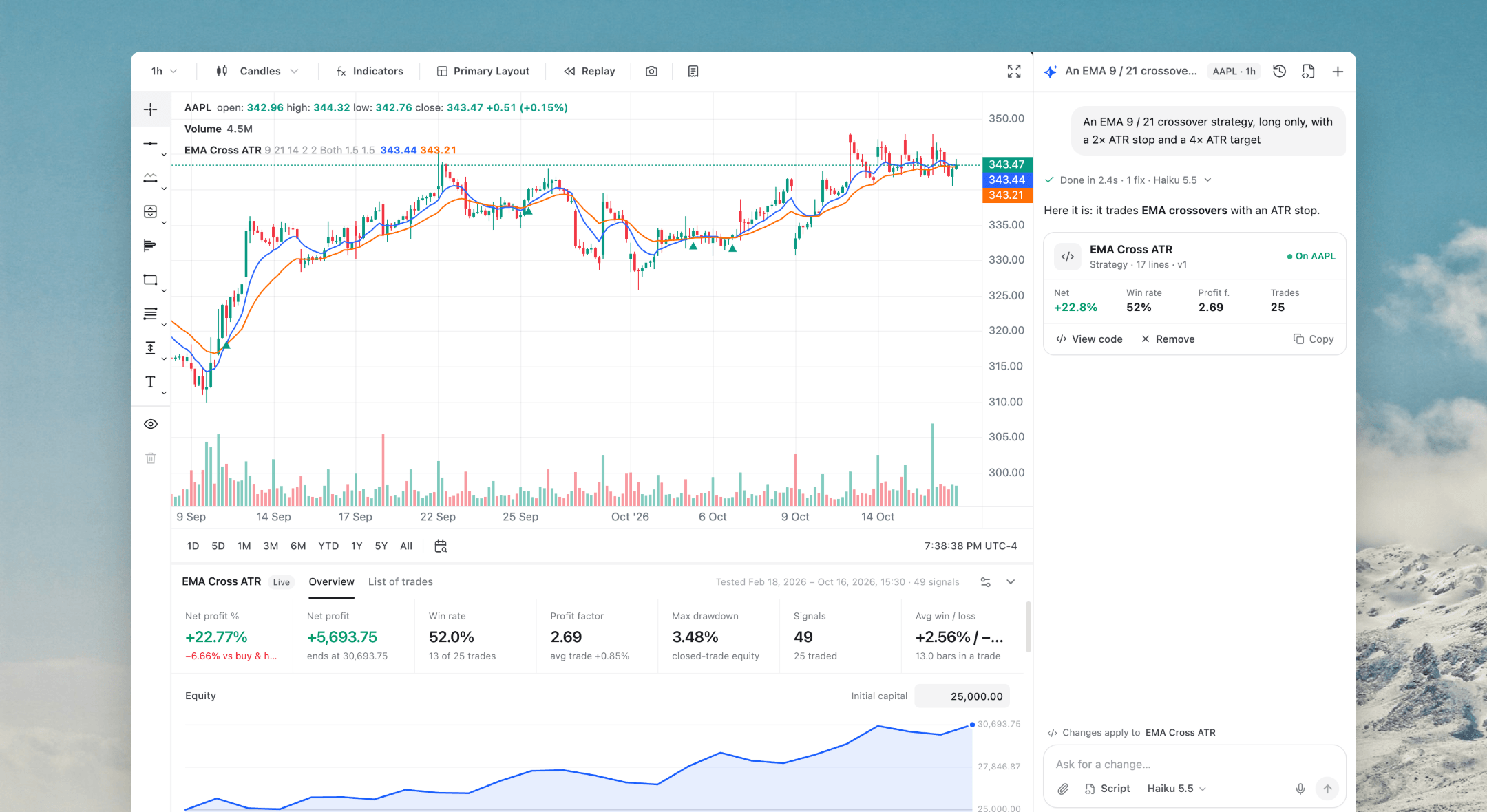Image resolution: width=1487 pixels, height=812 pixels.
Task: Open Primary Layout menu
Action: (483, 71)
